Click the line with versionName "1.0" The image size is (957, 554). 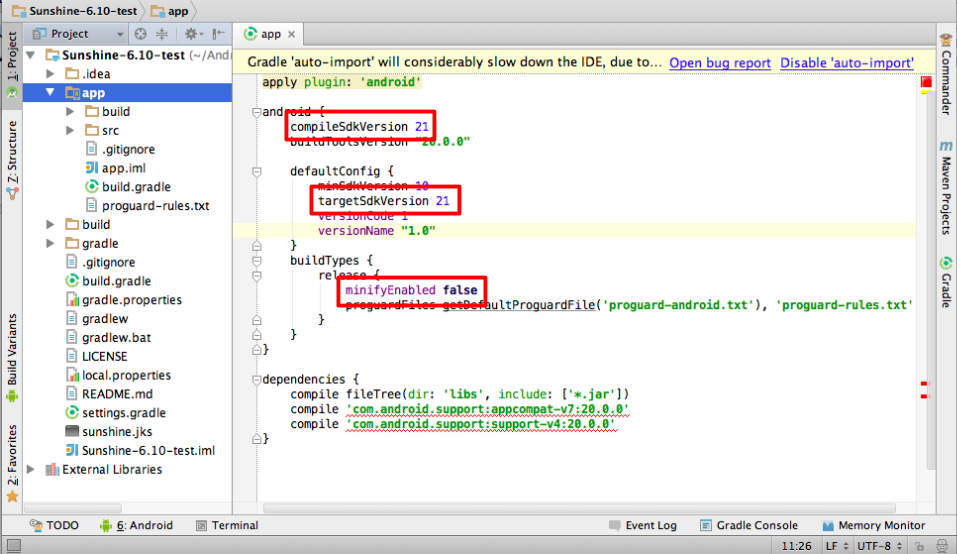574,231
